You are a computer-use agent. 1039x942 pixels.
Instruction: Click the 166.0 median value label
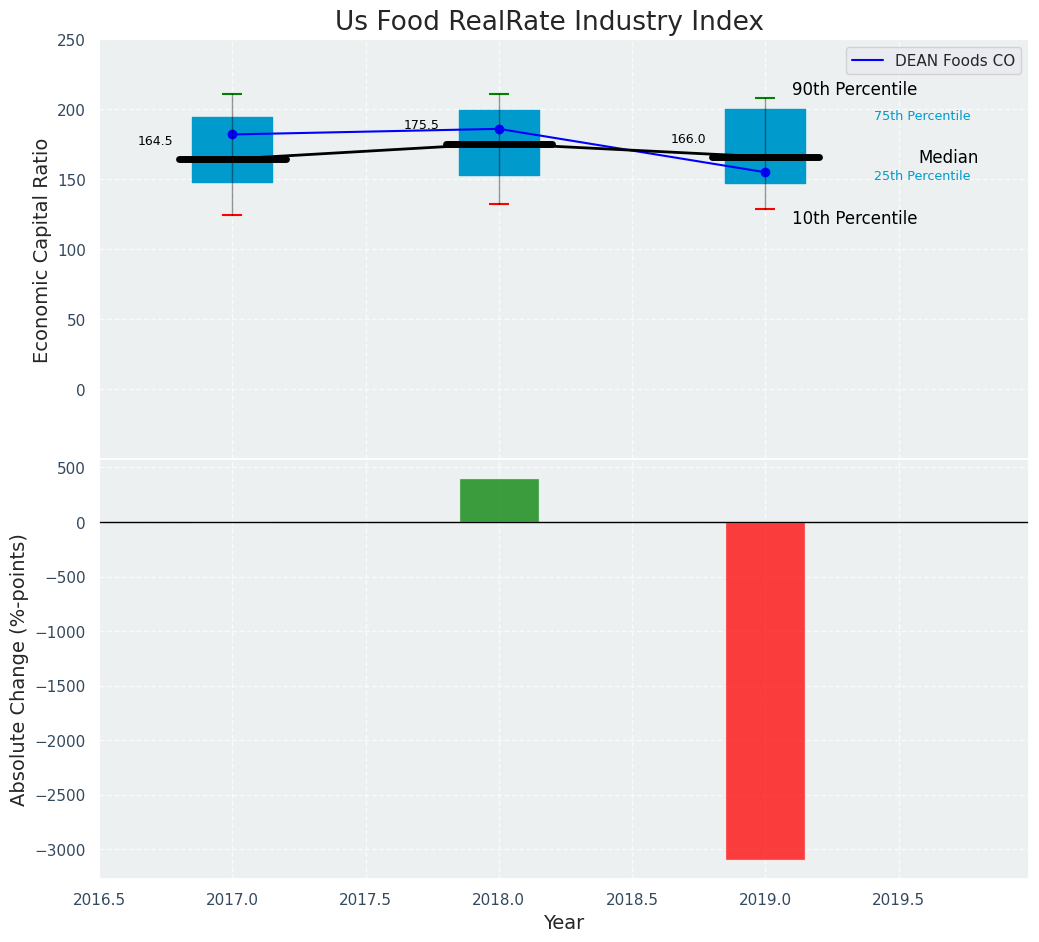[x=688, y=139]
